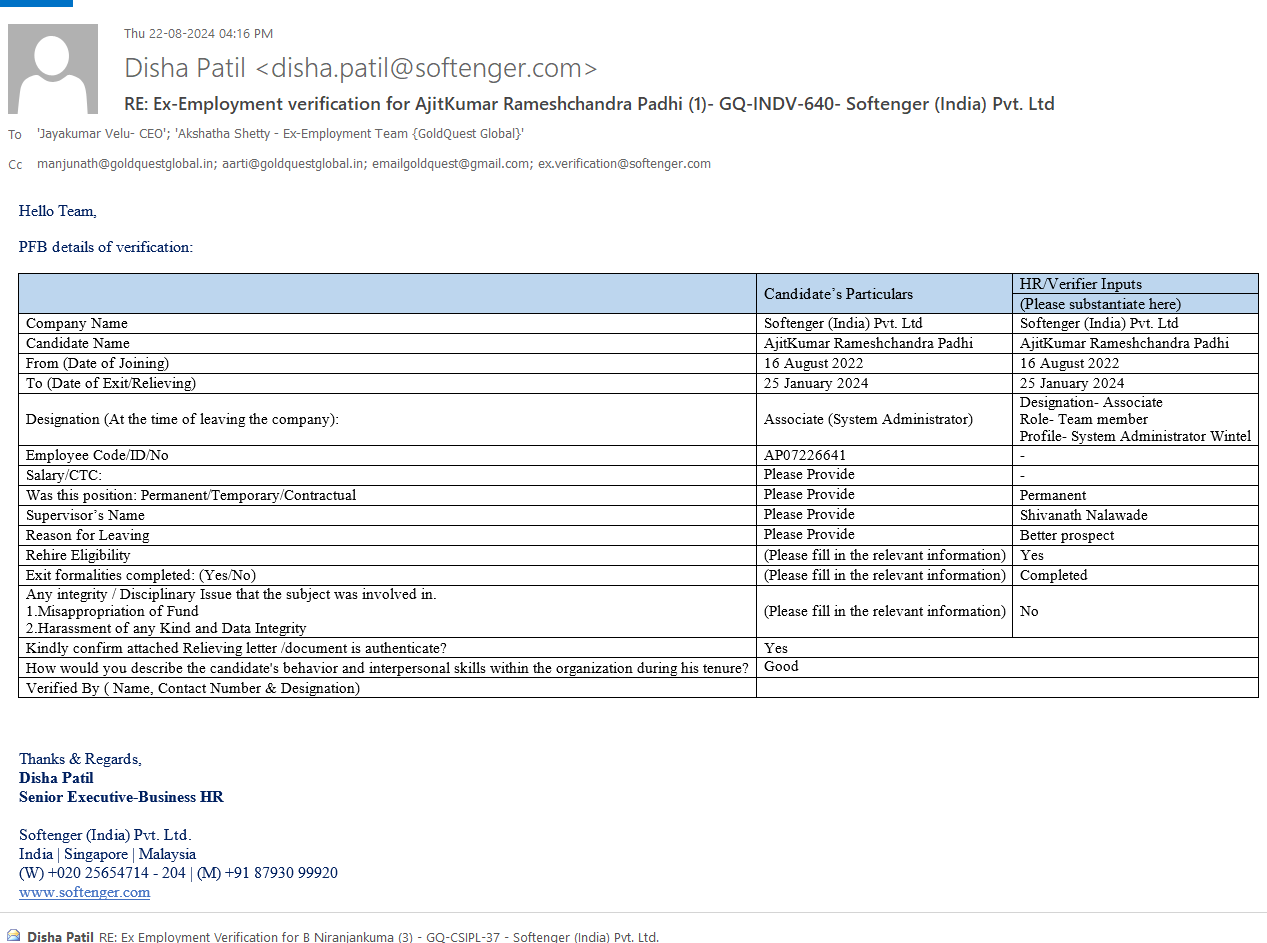Click employee code AP07226641 in the table

pos(804,455)
